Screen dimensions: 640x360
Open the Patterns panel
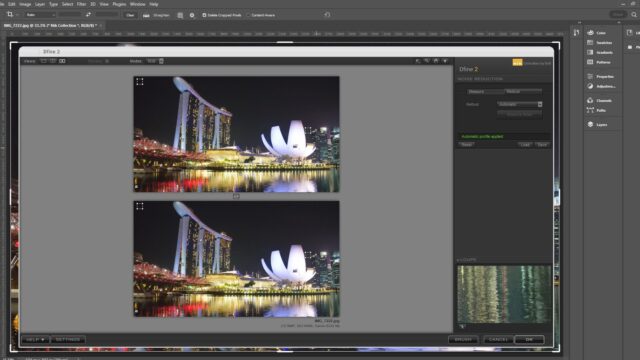(x=599, y=62)
